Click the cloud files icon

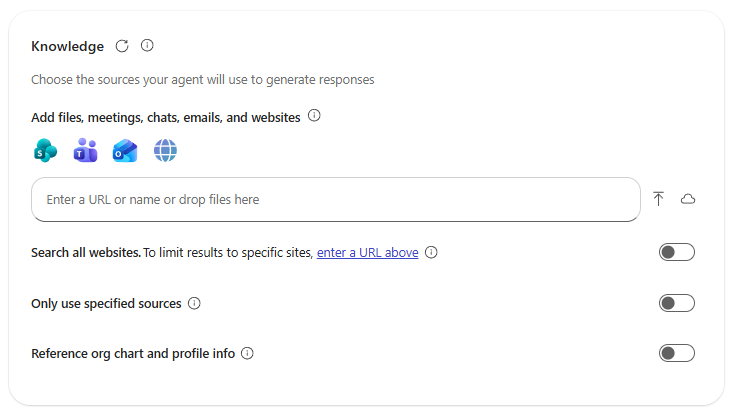688,199
